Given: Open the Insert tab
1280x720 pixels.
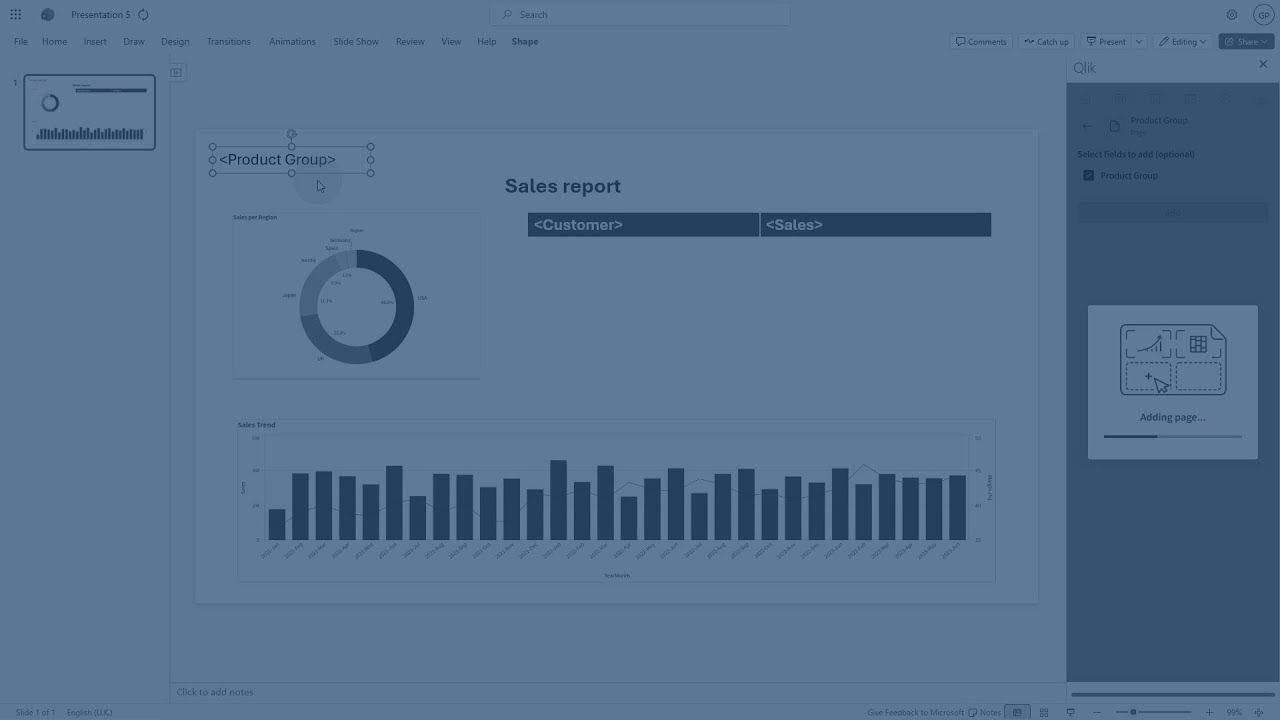Looking at the screenshot, I should 95,42.
